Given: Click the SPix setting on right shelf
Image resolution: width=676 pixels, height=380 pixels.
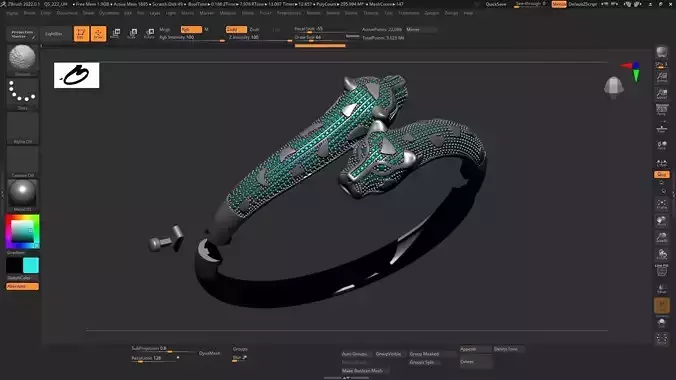Looking at the screenshot, I should [662, 65].
